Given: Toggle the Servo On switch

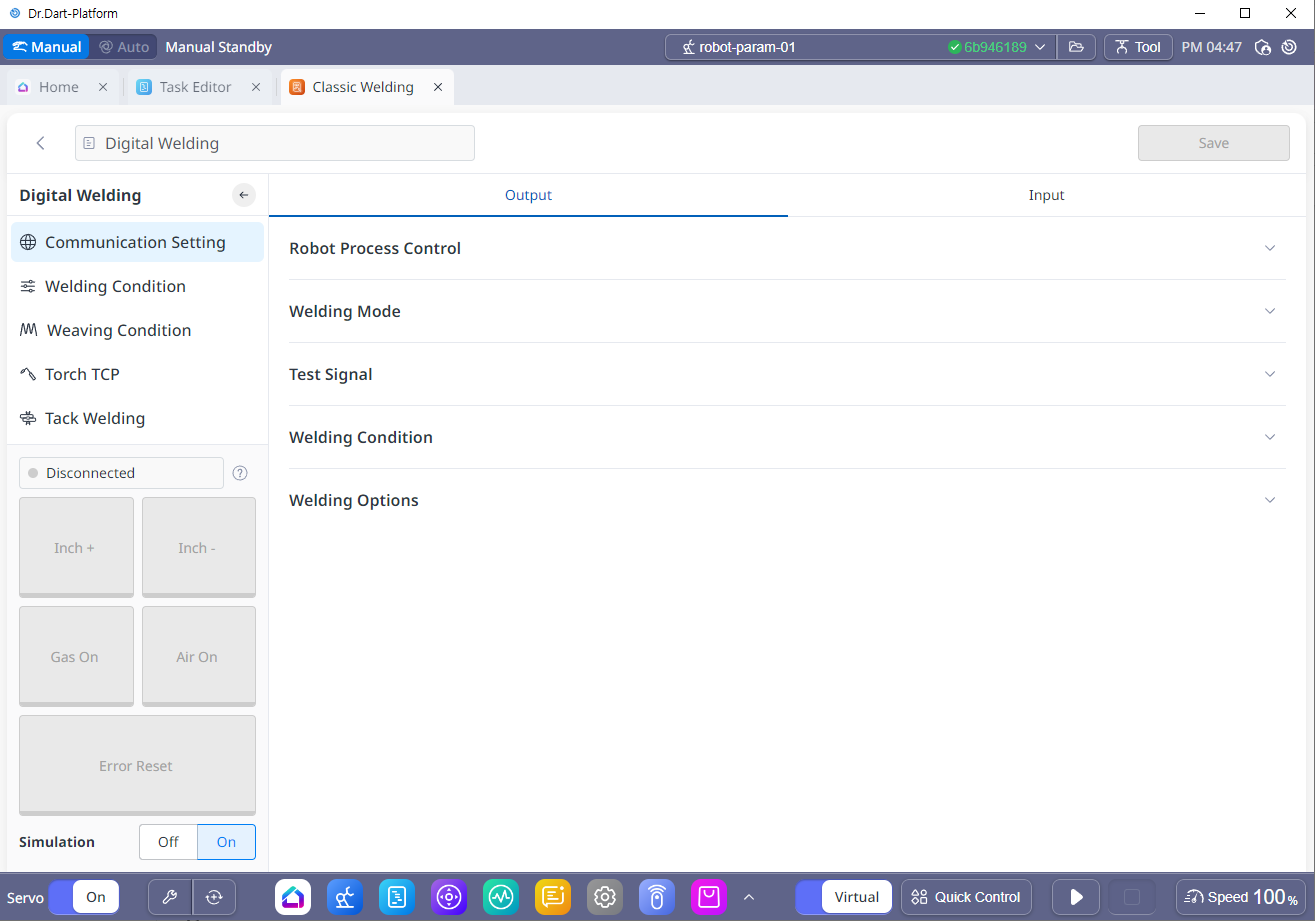Looking at the screenshot, I should 84,897.
